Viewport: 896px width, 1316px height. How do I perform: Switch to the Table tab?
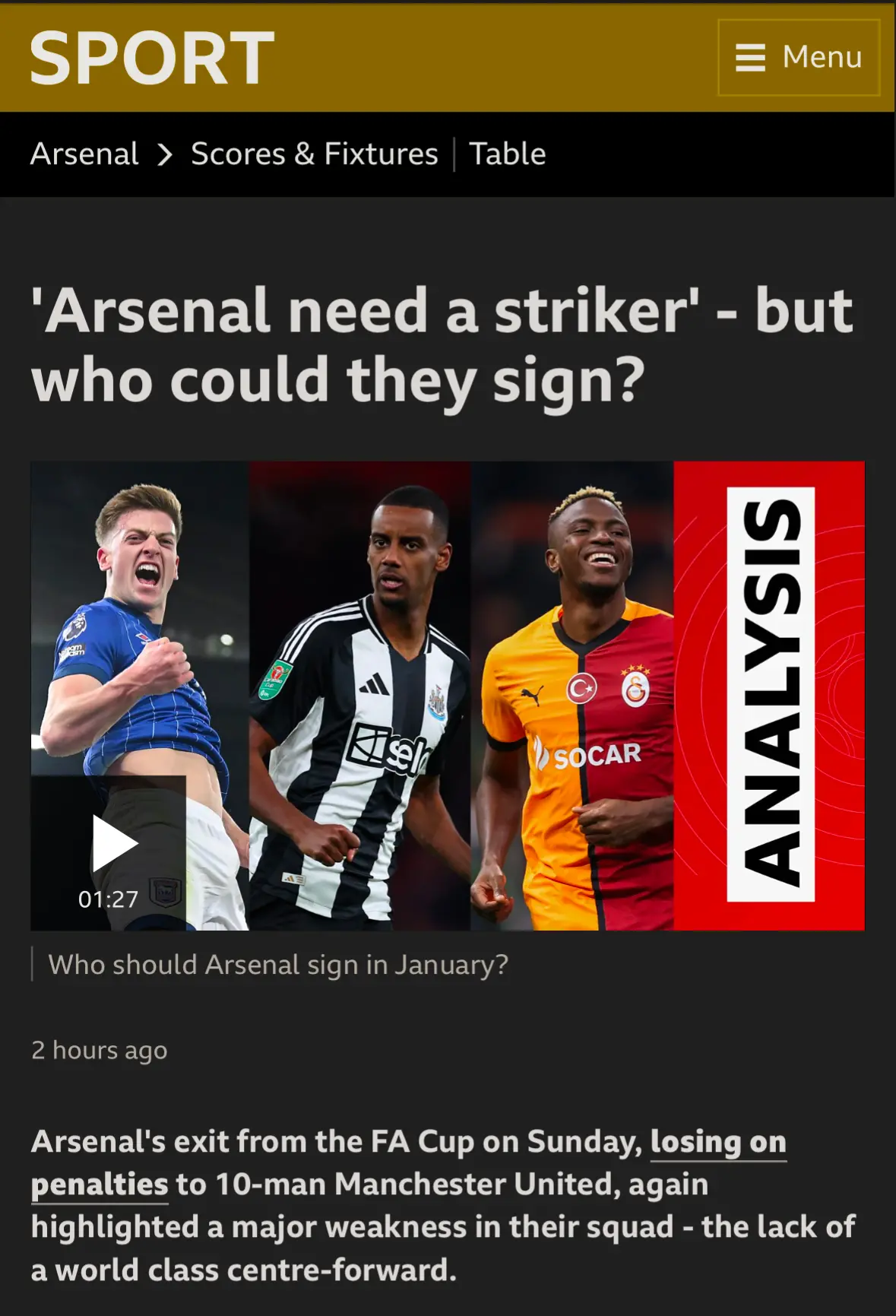tap(508, 154)
